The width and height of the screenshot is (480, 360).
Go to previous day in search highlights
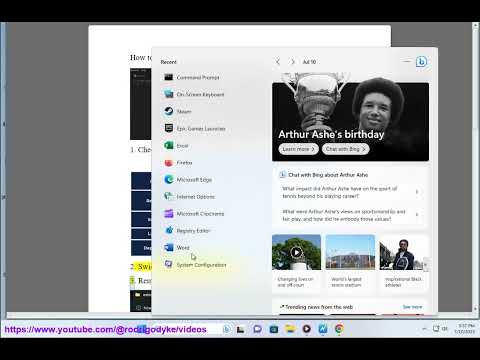278,62
